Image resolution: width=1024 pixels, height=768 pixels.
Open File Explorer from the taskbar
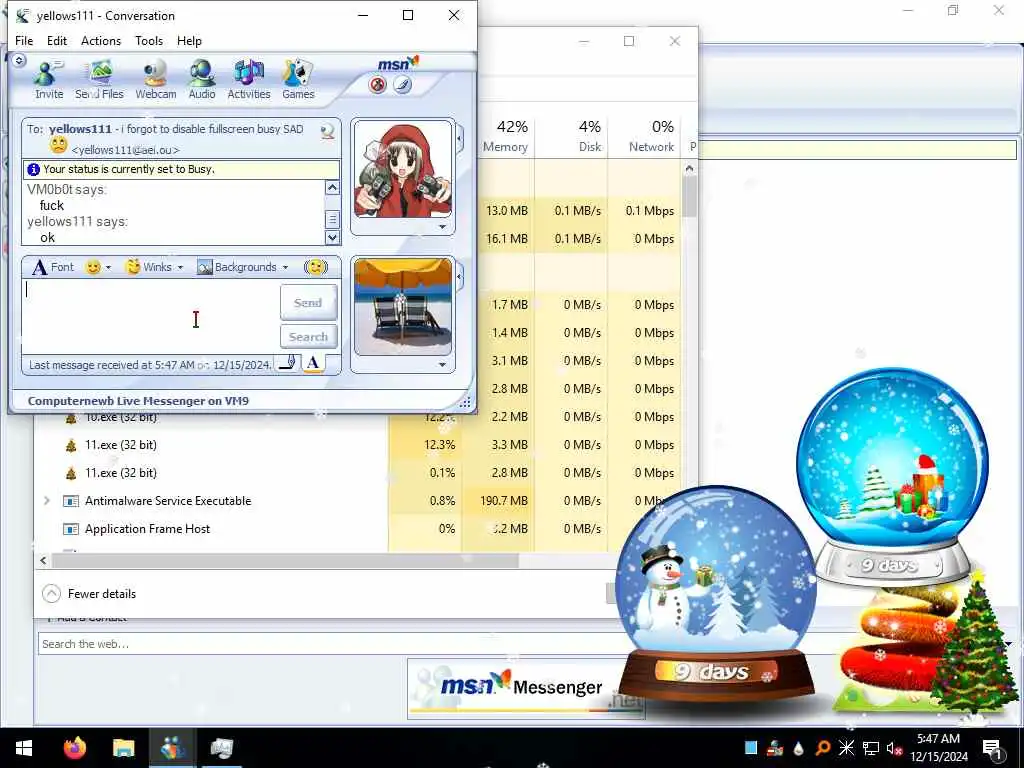pyautogui.click(x=123, y=748)
